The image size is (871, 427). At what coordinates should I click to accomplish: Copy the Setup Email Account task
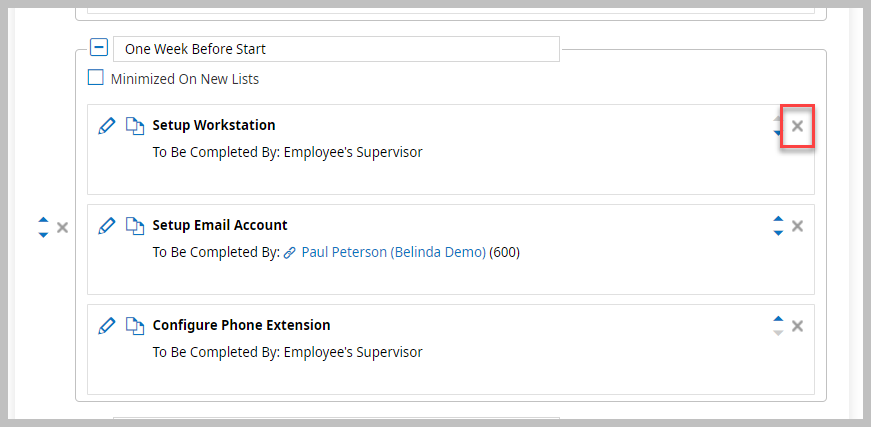click(135, 226)
